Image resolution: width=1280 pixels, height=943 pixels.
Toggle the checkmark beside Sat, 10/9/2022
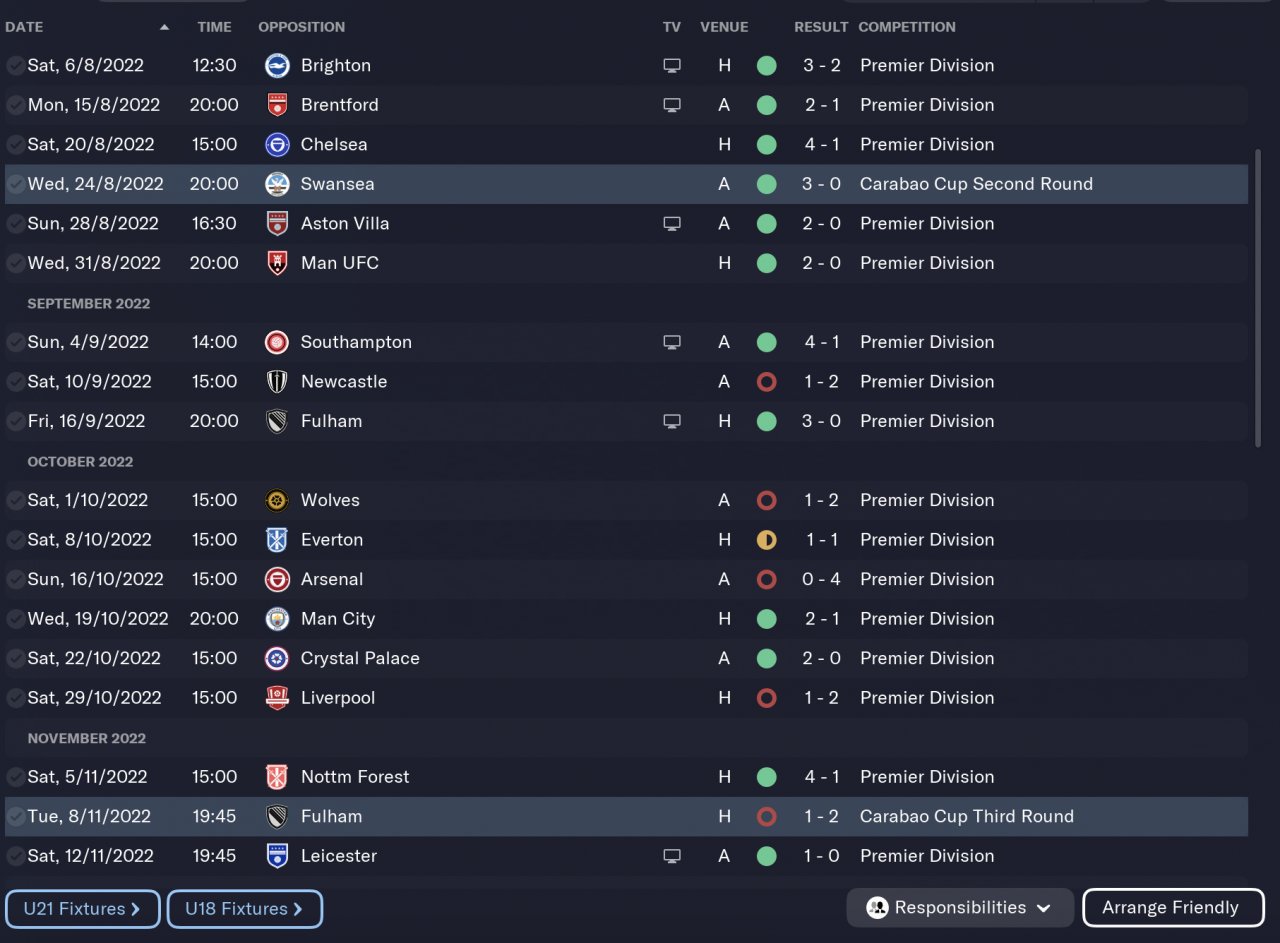click(x=15, y=382)
